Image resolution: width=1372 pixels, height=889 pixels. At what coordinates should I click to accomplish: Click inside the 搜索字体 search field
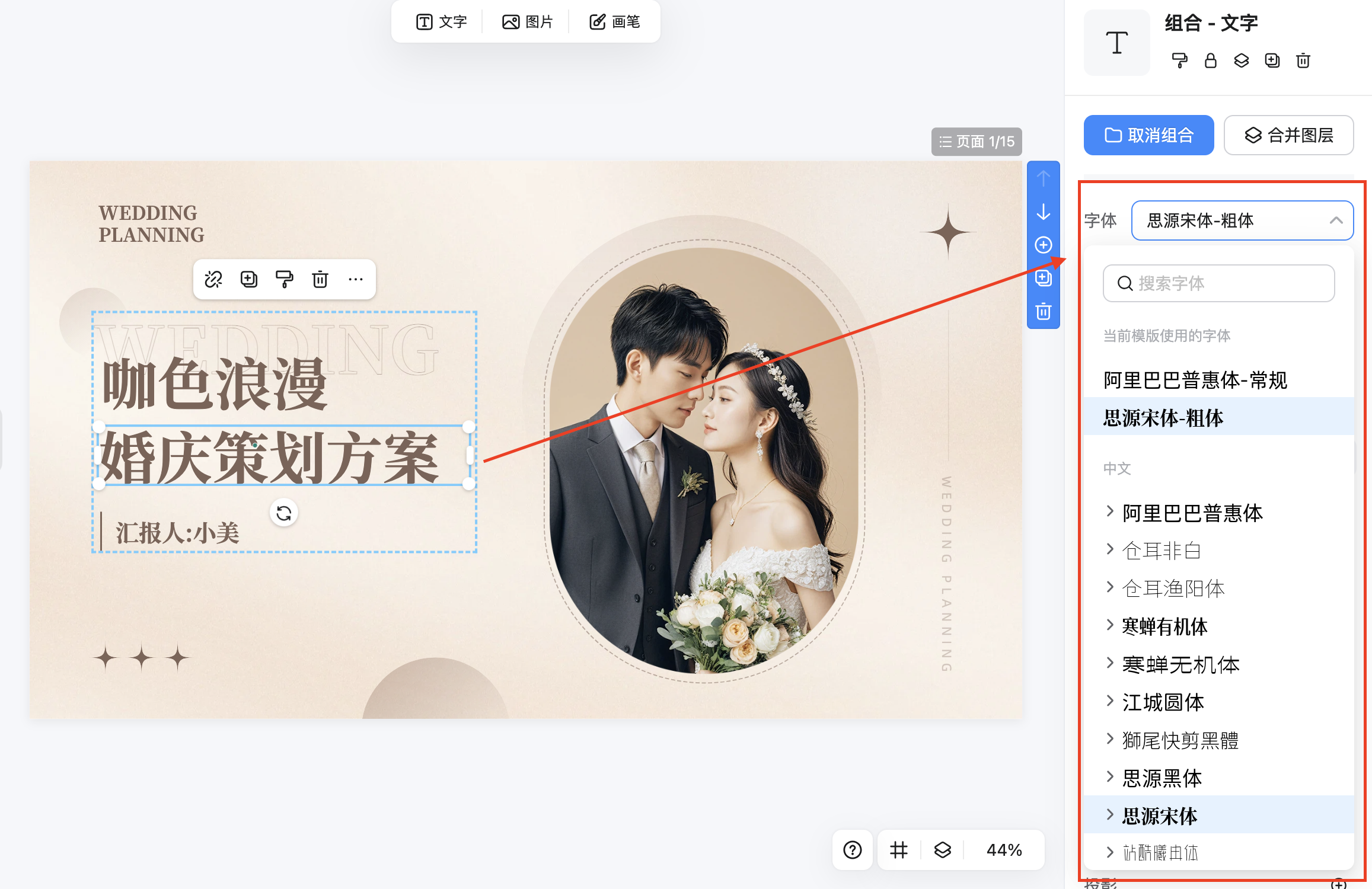[1218, 283]
